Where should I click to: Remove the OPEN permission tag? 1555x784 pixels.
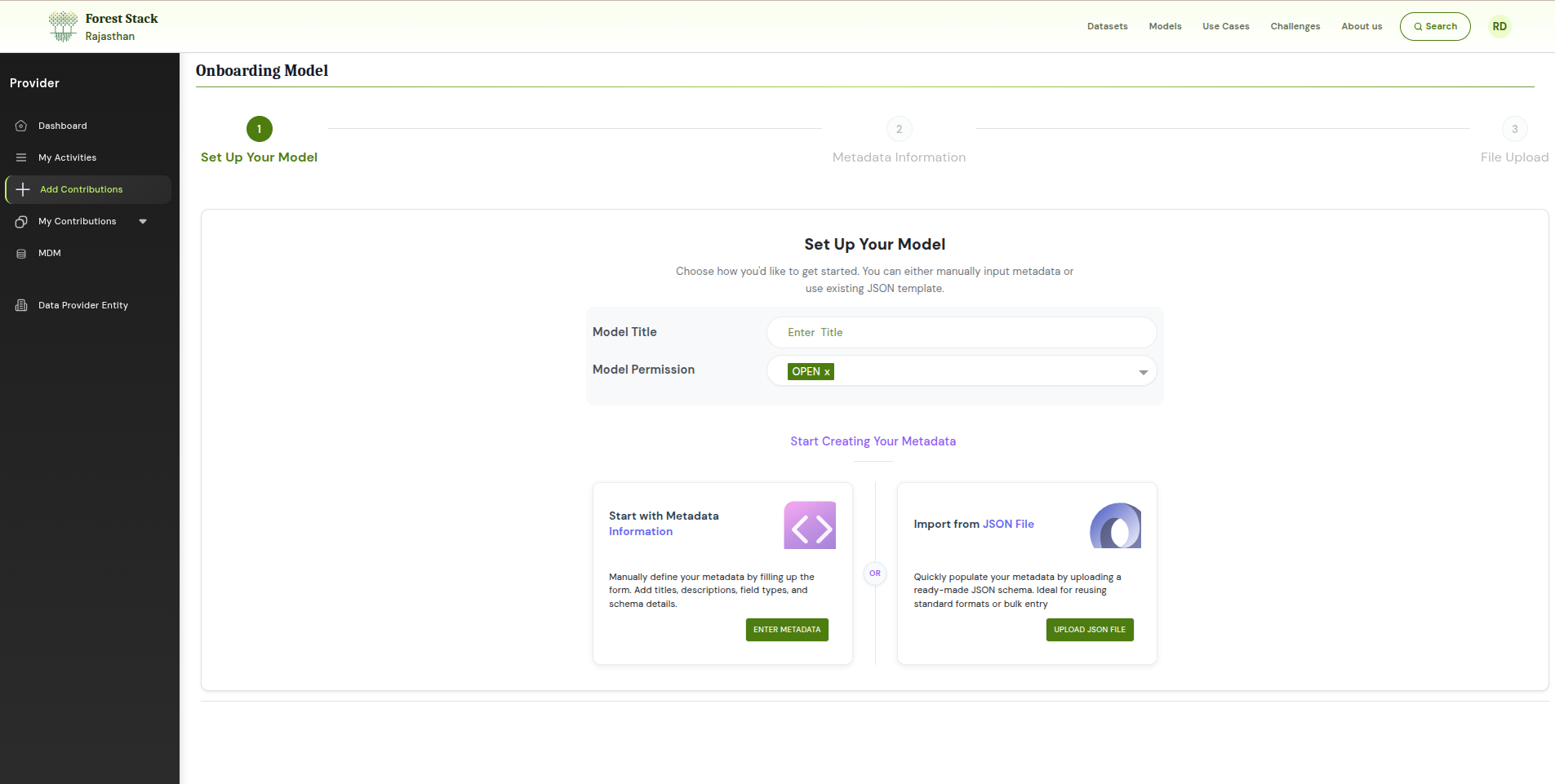pyautogui.click(x=827, y=372)
